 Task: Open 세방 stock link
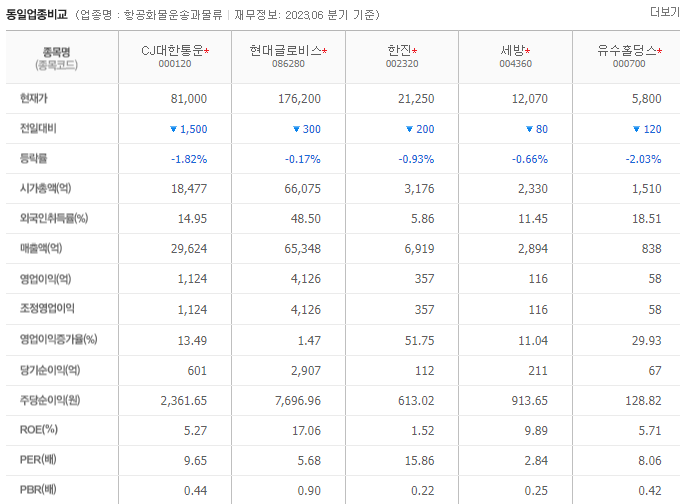click(x=513, y=51)
